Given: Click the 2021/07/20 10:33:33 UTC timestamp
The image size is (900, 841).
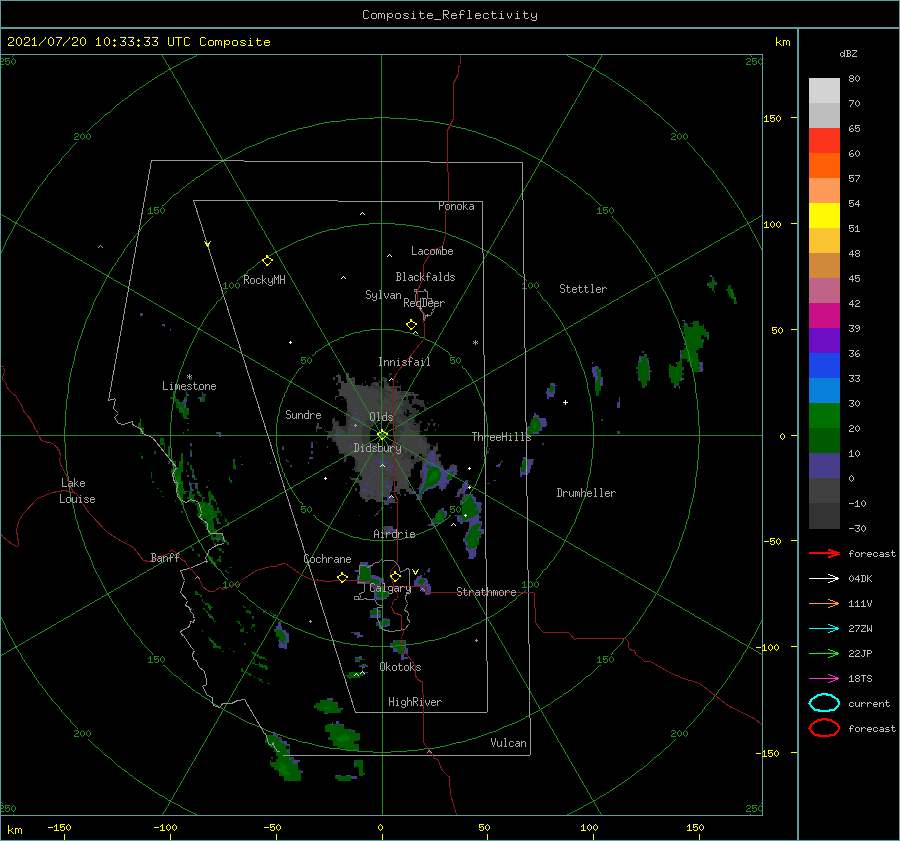Looking at the screenshot, I should pyautogui.click(x=138, y=42).
